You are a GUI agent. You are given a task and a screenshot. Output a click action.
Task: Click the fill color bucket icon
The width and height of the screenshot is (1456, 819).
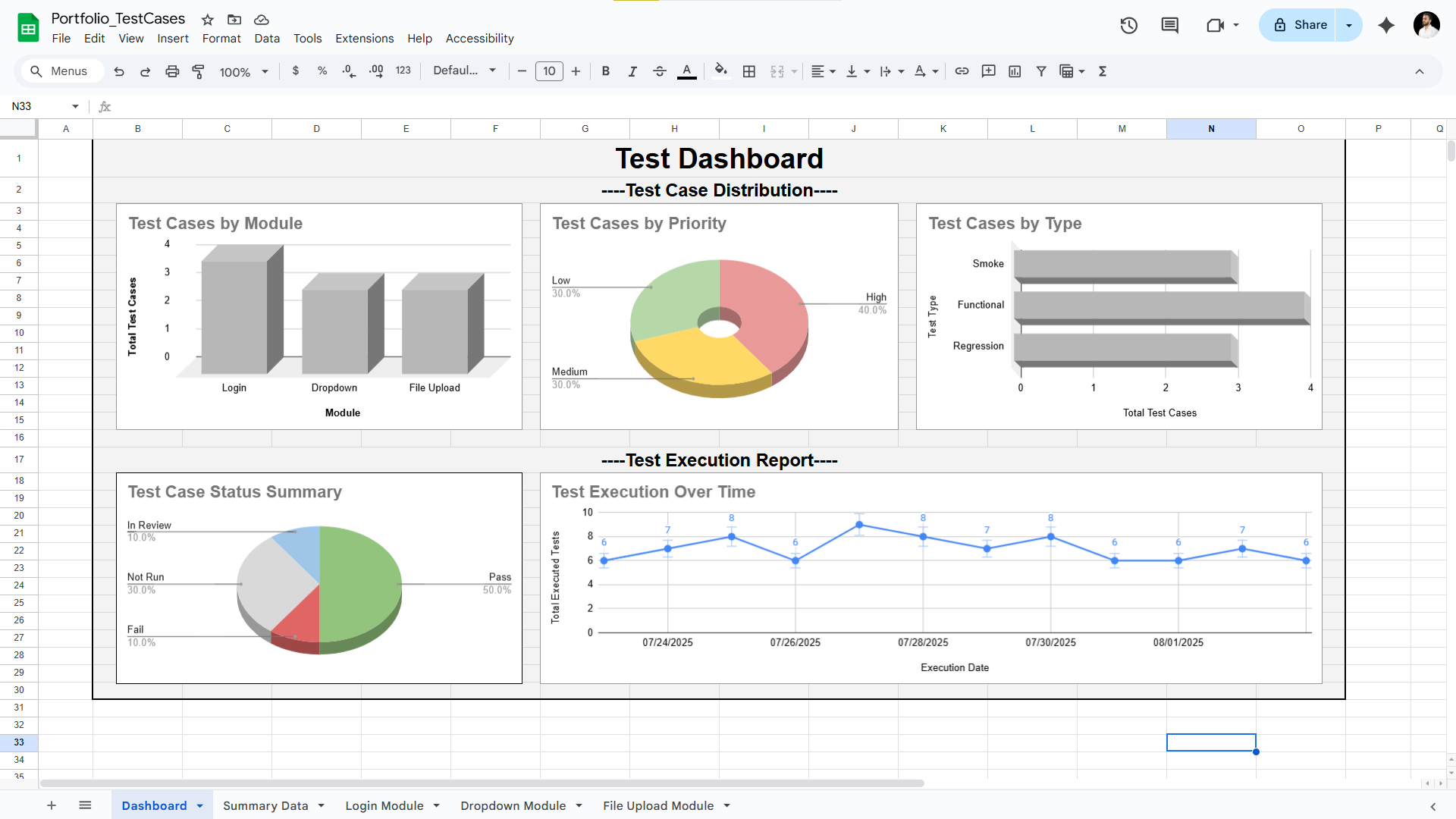[x=720, y=71]
